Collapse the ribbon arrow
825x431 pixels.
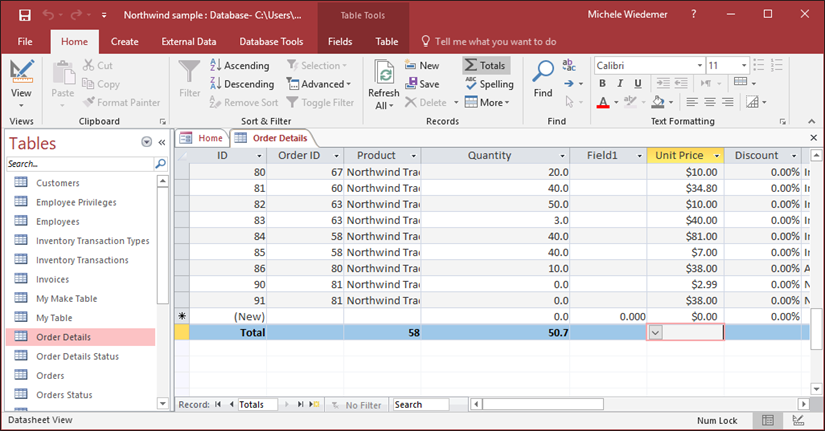click(x=812, y=121)
